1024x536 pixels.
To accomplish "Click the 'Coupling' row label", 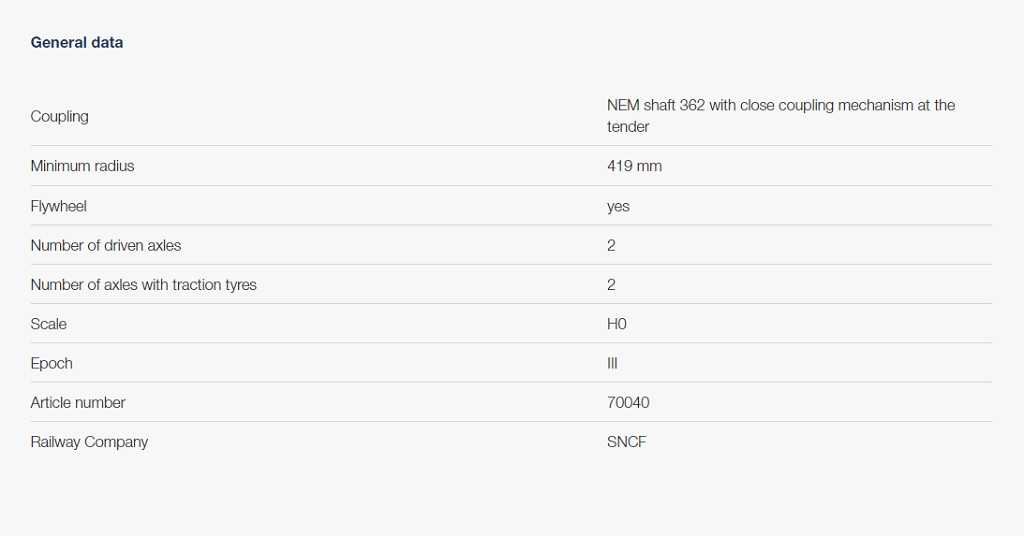I will pyautogui.click(x=60, y=116).
